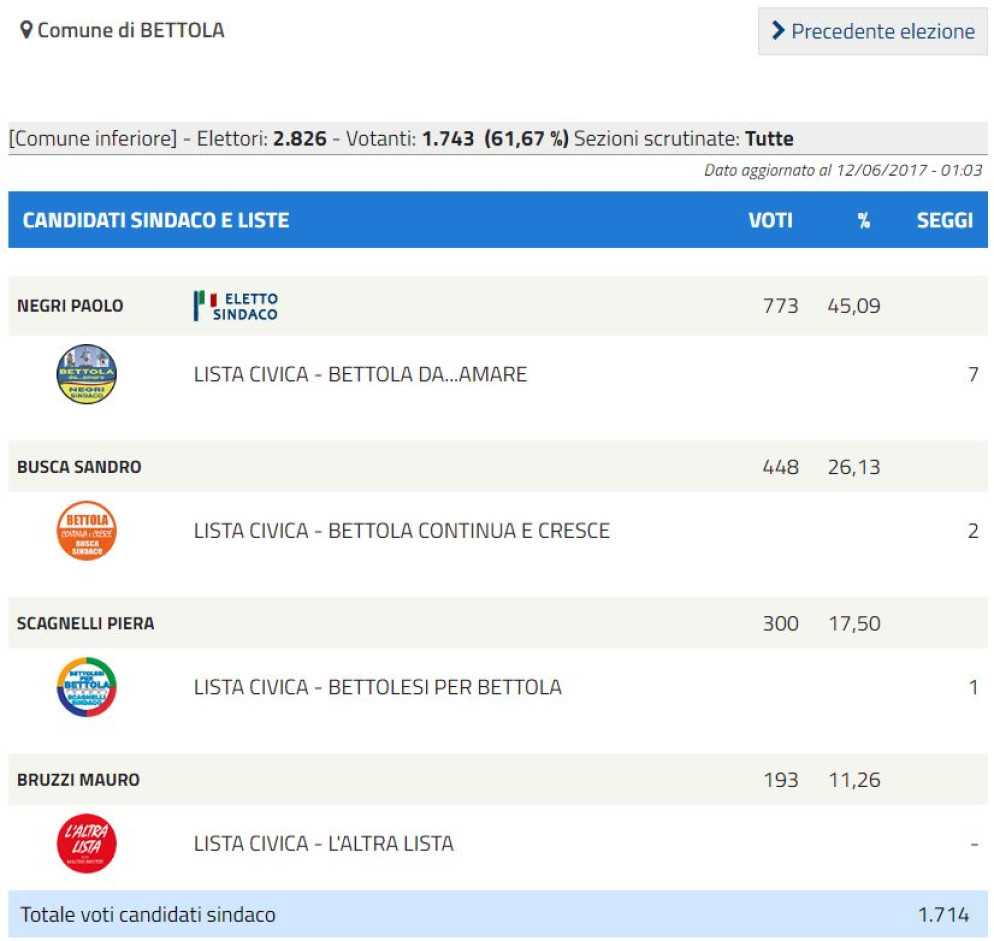
Task: Click the red L'Altra Lista logo
Action: click(x=86, y=843)
